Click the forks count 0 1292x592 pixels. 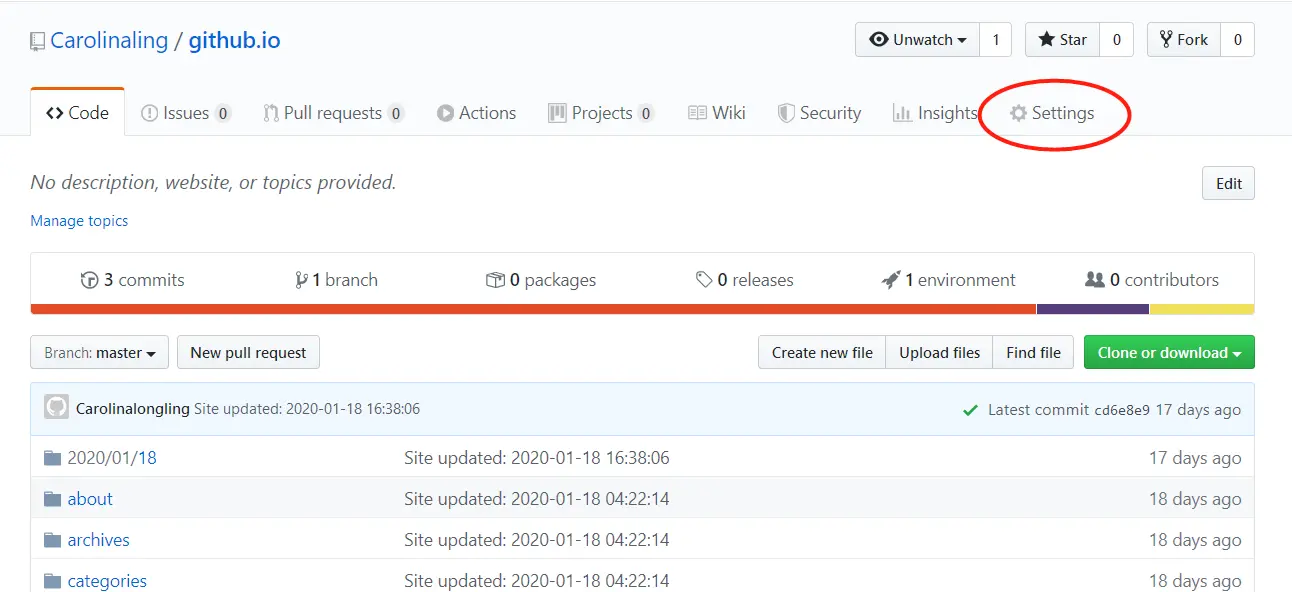[1237, 40]
